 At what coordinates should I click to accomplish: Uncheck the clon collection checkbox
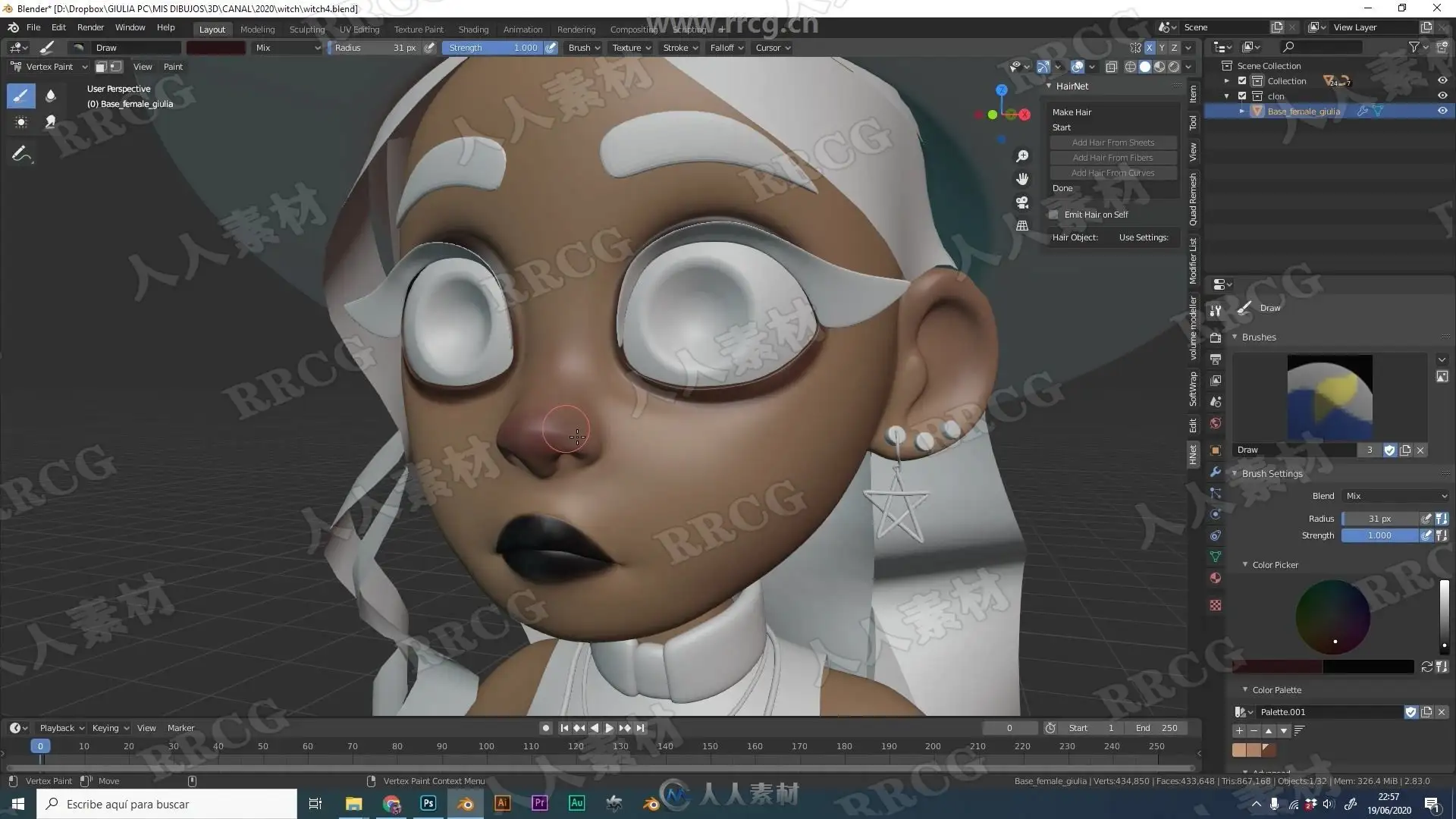1242,96
